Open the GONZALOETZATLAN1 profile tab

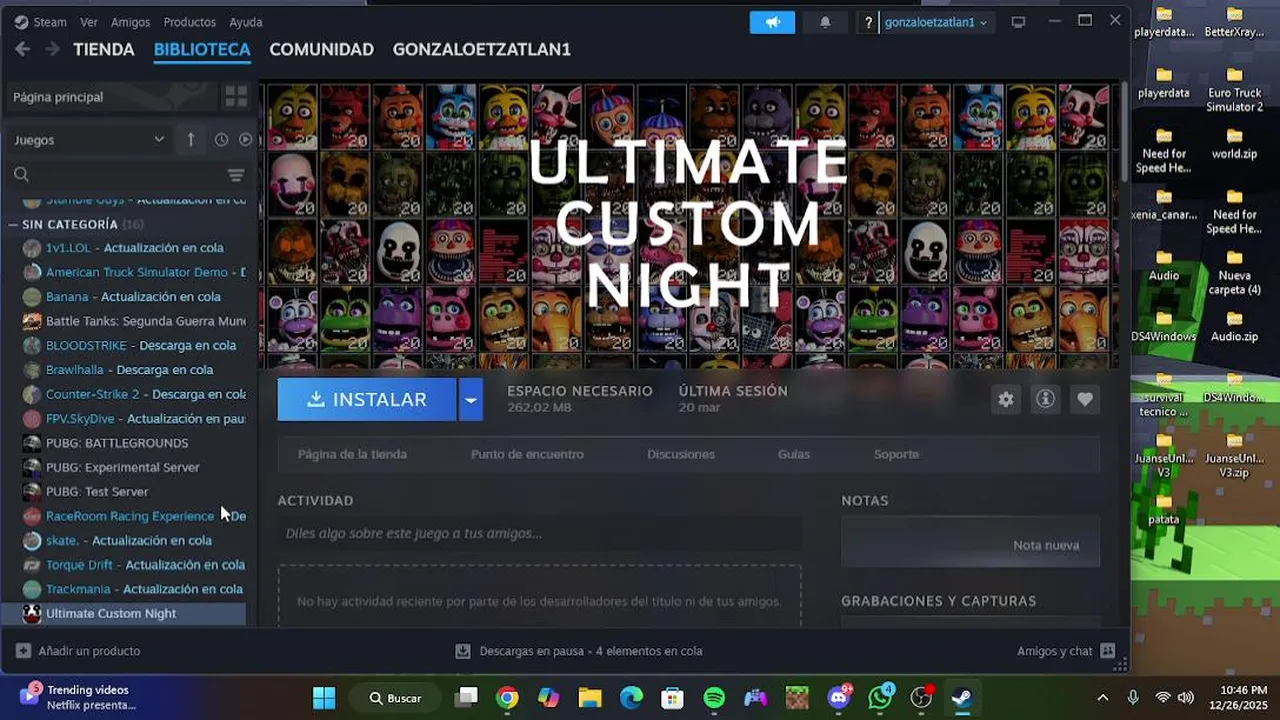coord(481,49)
